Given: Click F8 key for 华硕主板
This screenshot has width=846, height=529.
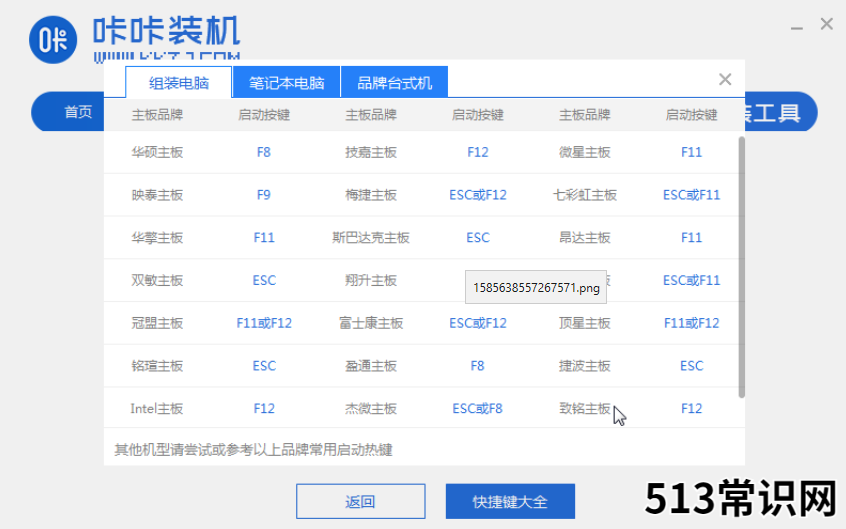Looking at the screenshot, I should click(x=264, y=152).
